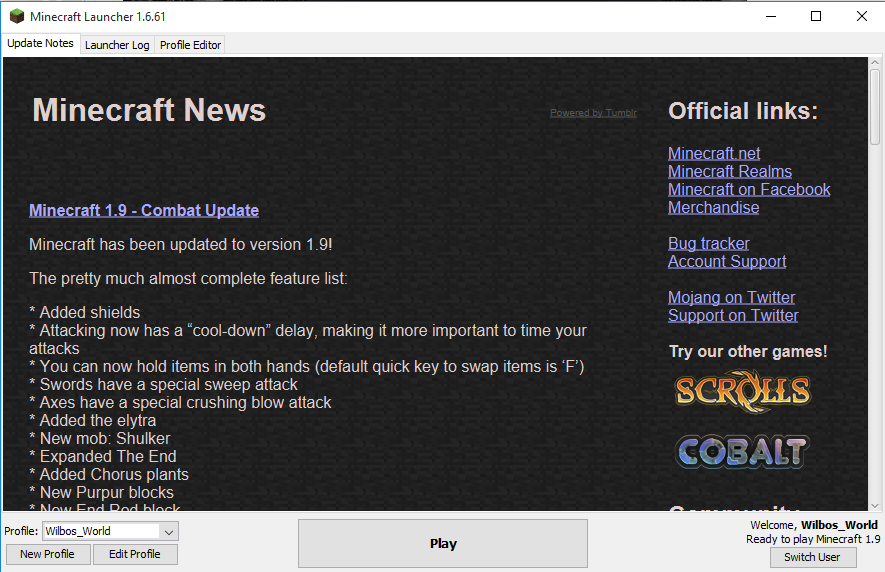Click the Minecraft grass block icon in title bar
Image resolution: width=885 pixels, height=572 pixels.
(x=17, y=16)
